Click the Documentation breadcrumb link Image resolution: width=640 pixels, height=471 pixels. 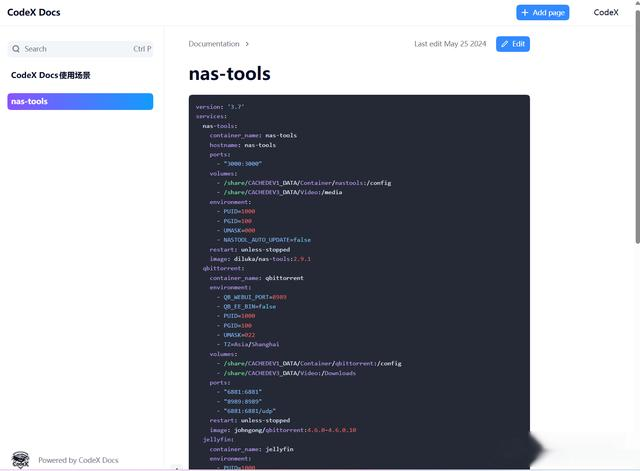pyautogui.click(x=214, y=44)
